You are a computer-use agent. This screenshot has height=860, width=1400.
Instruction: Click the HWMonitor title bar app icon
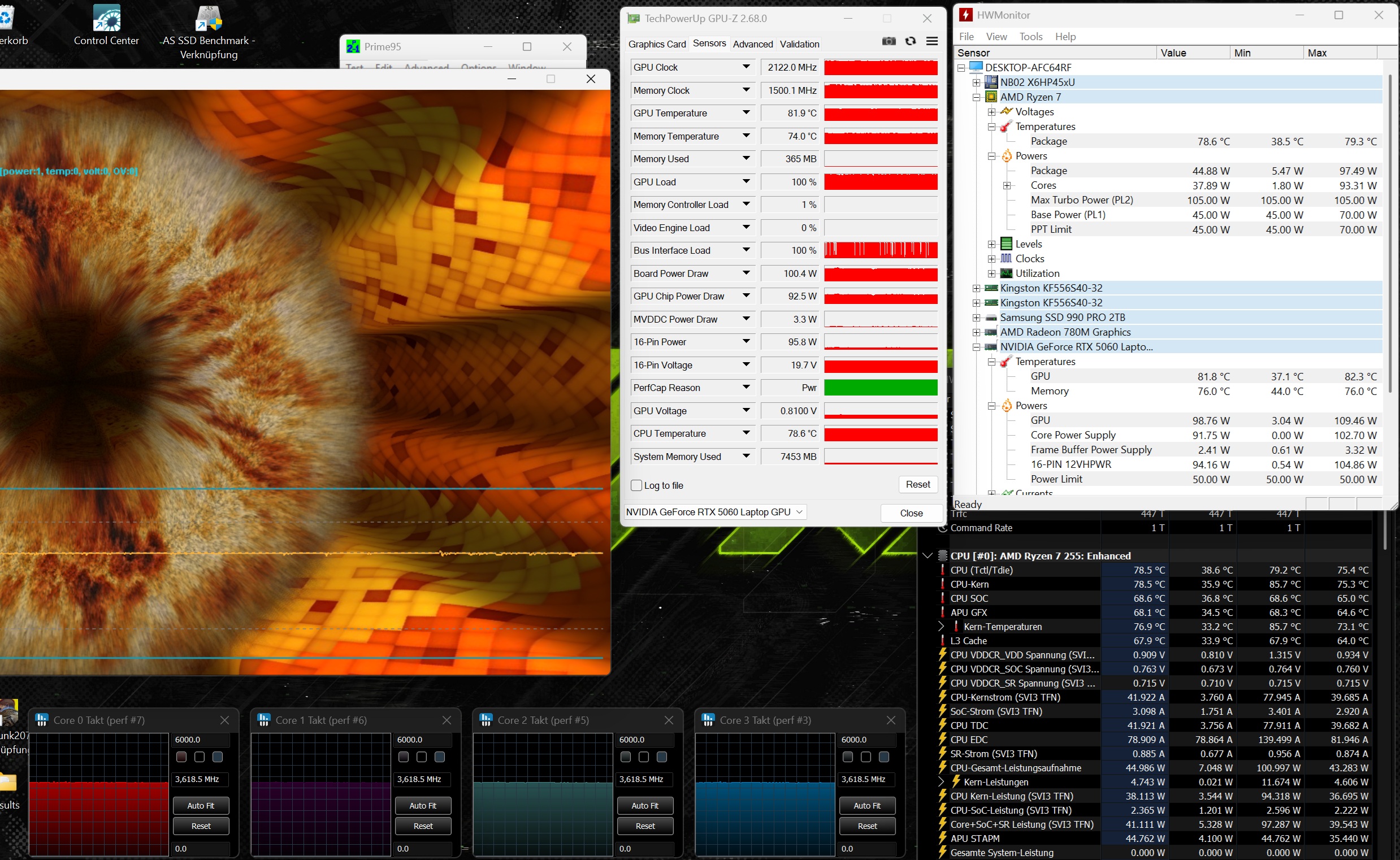(965, 15)
